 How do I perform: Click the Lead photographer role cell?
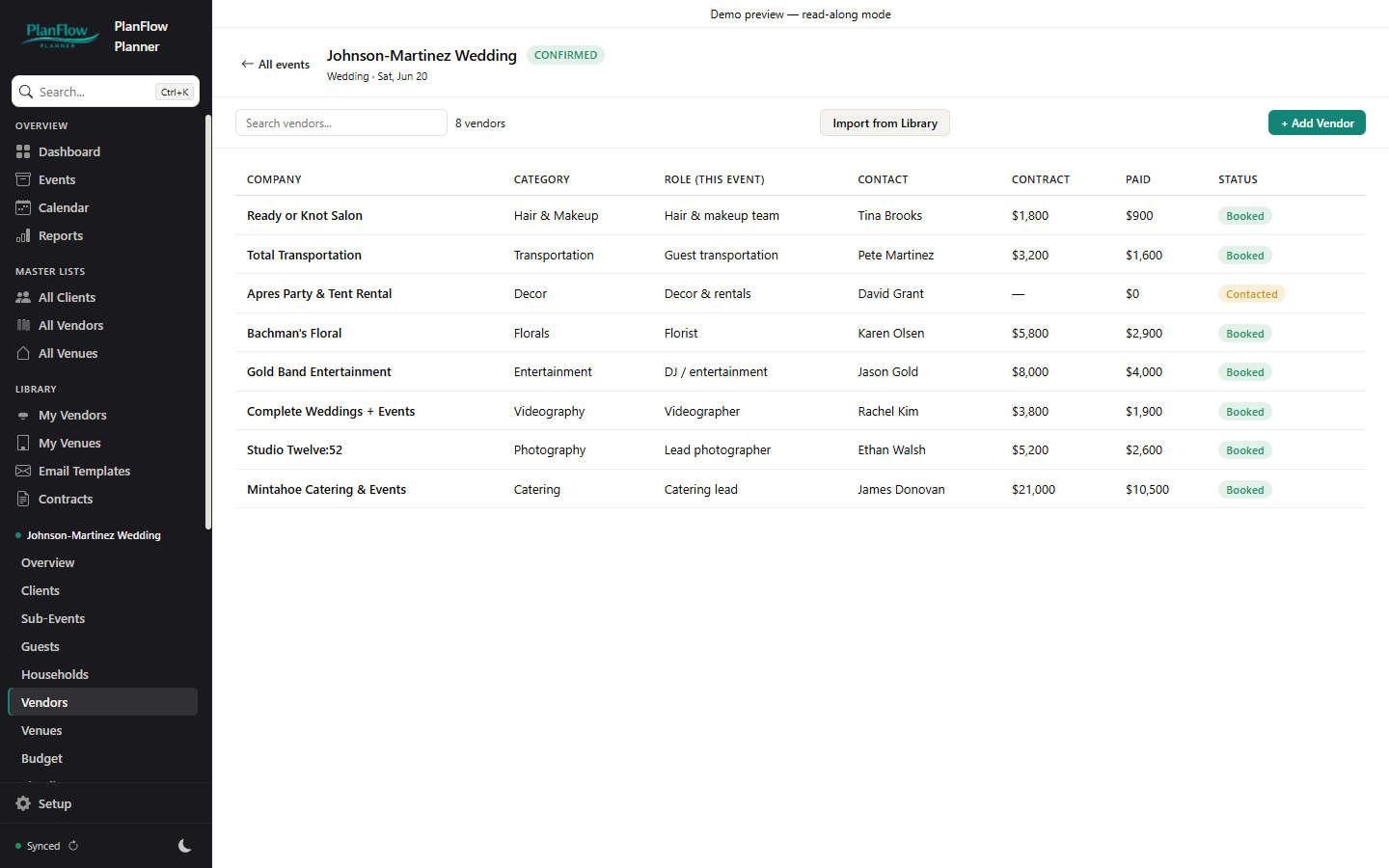click(x=717, y=449)
